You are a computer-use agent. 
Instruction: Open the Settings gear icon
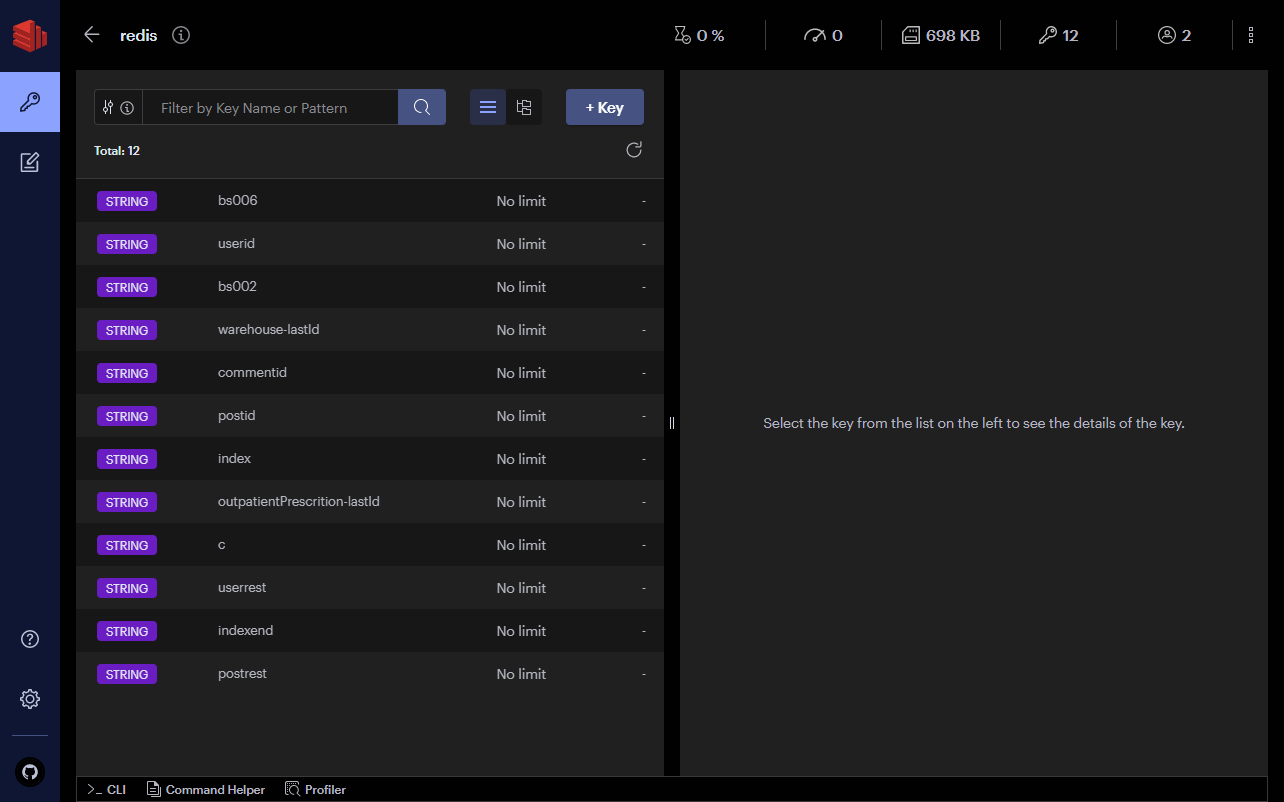[30, 699]
